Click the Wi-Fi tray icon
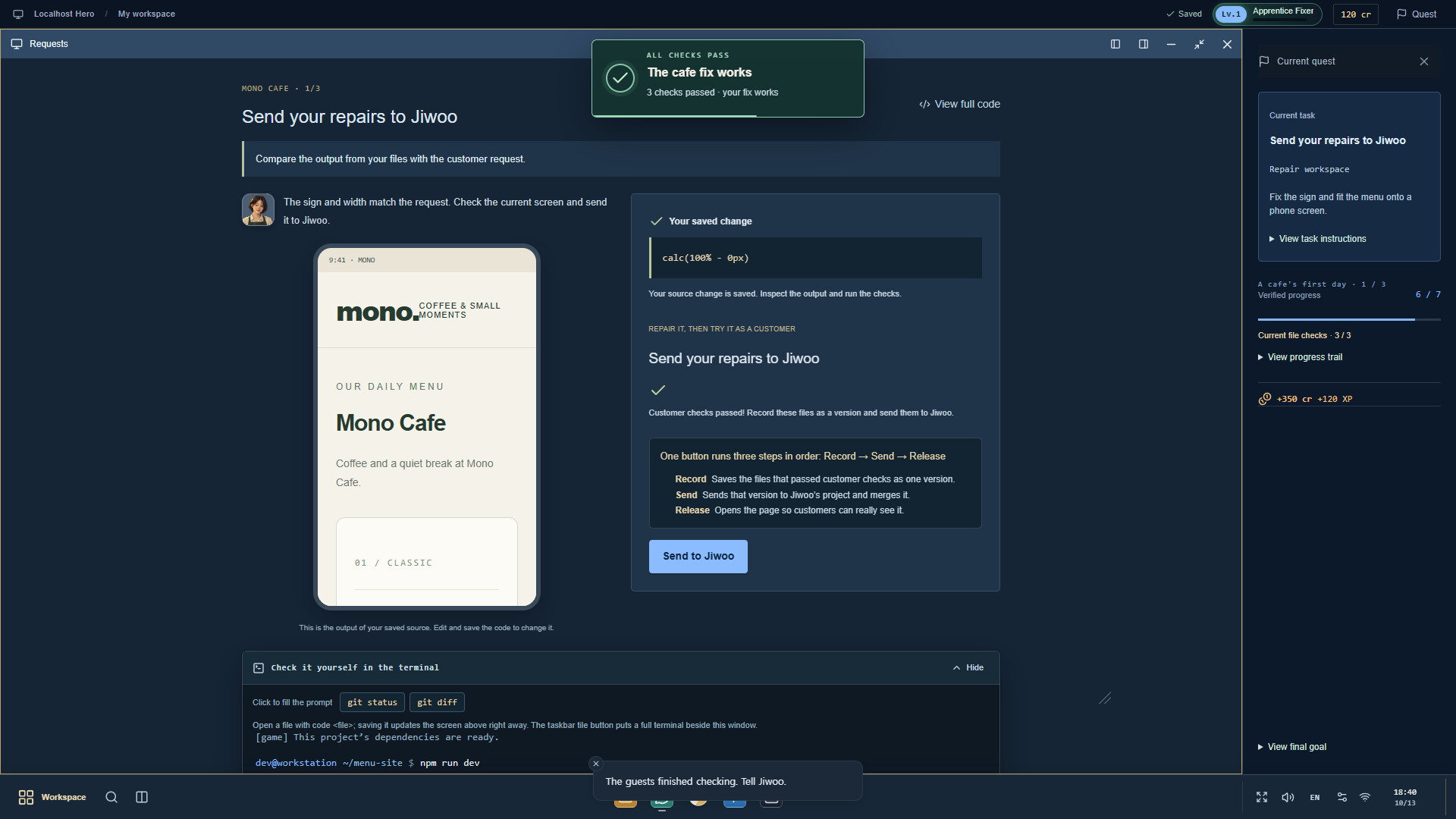The height and width of the screenshot is (819, 1456). coord(1365,797)
